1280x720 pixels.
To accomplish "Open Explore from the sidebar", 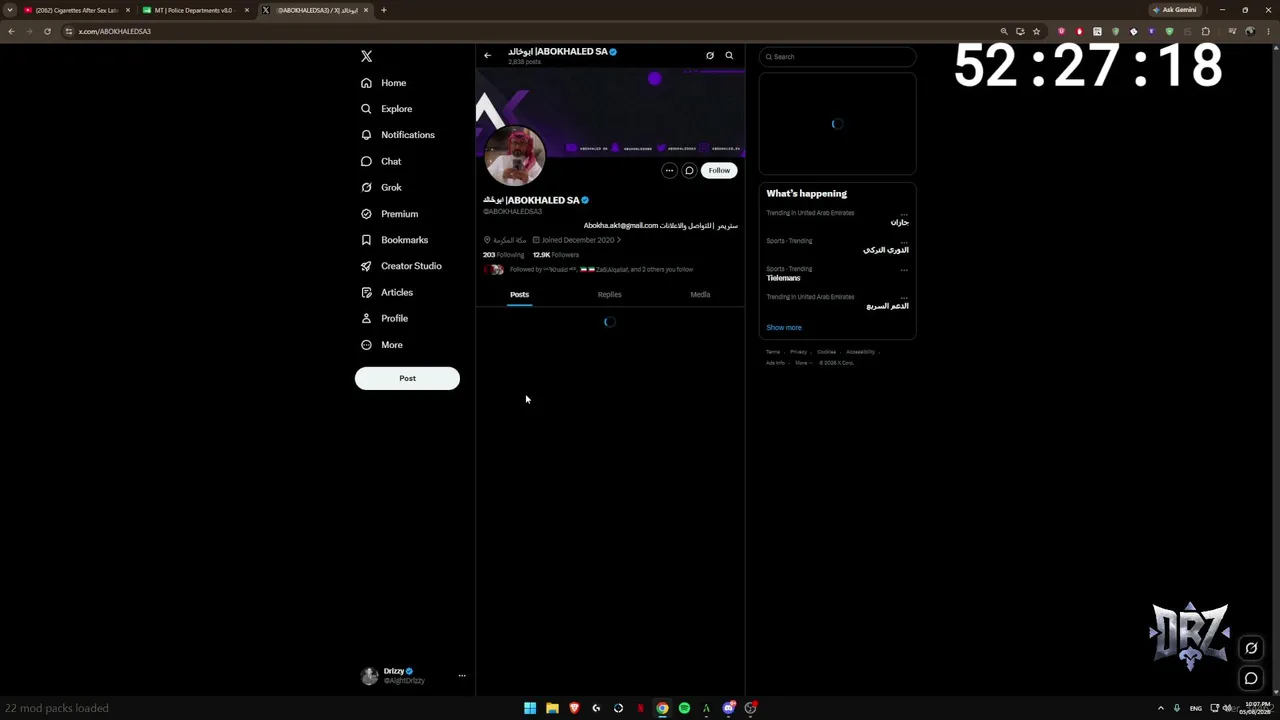I will pyautogui.click(x=386, y=109).
